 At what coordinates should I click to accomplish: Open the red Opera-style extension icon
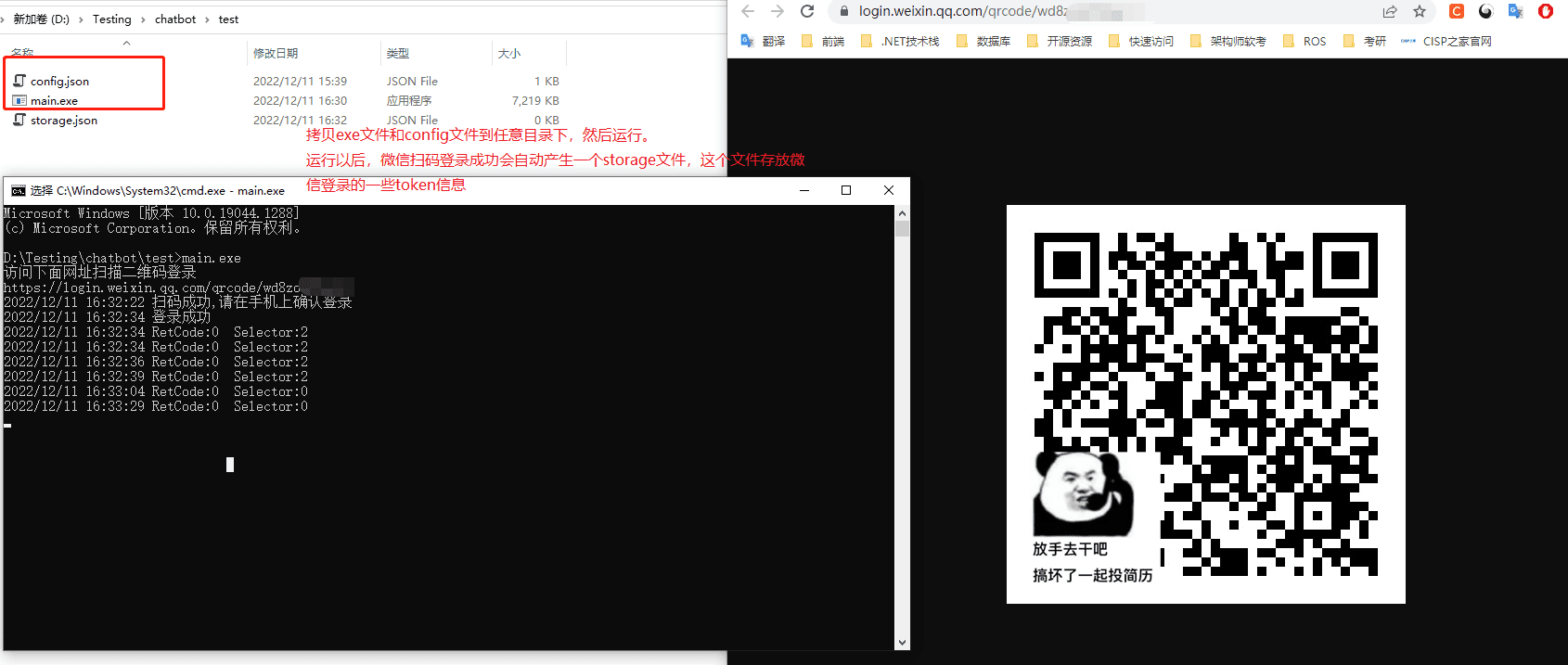[x=1545, y=11]
